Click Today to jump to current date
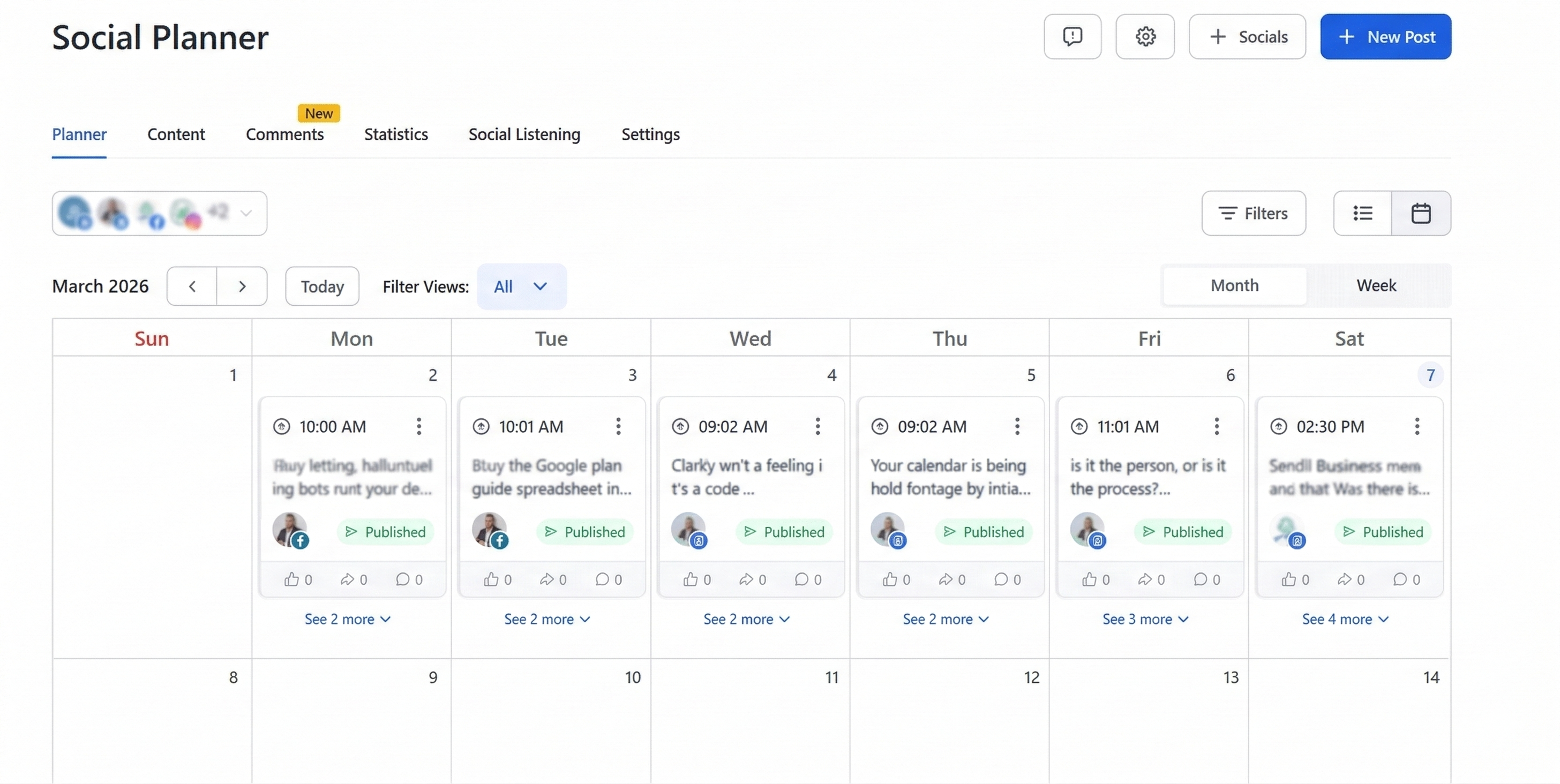The image size is (1560, 784). pyautogui.click(x=321, y=286)
